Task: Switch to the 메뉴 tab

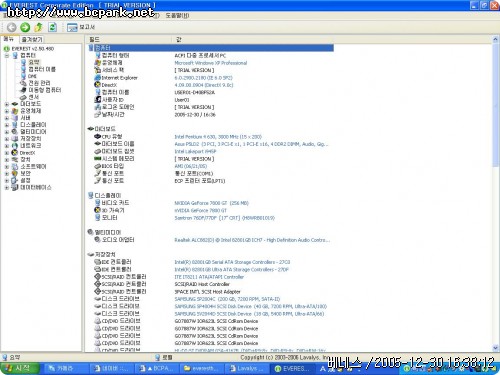Action: pos(9,39)
